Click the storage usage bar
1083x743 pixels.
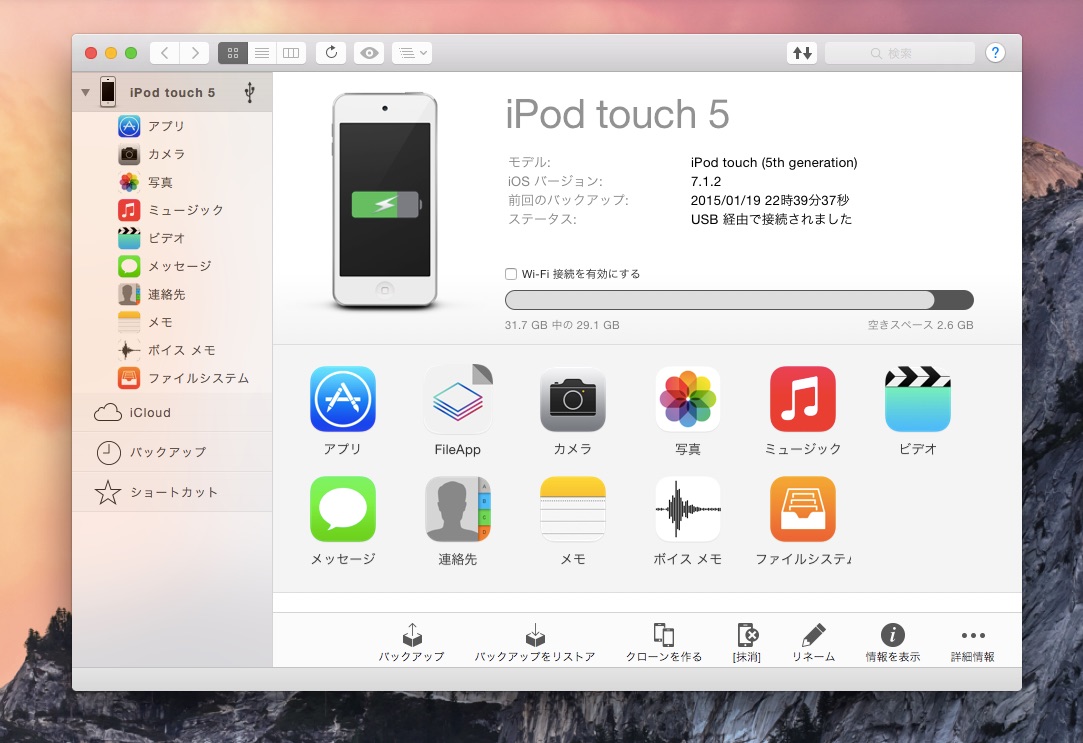(x=739, y=300)
